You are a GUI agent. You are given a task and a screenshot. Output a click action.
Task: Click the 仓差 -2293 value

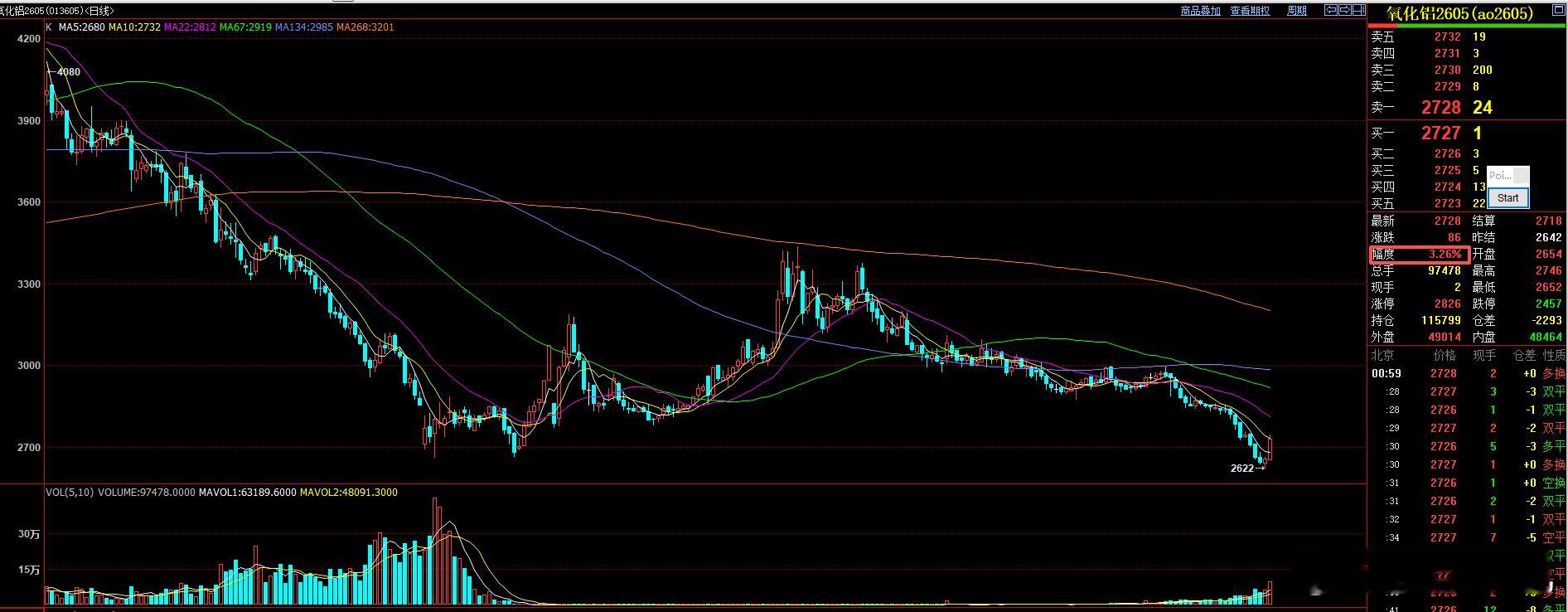(x=1546, y=321)
